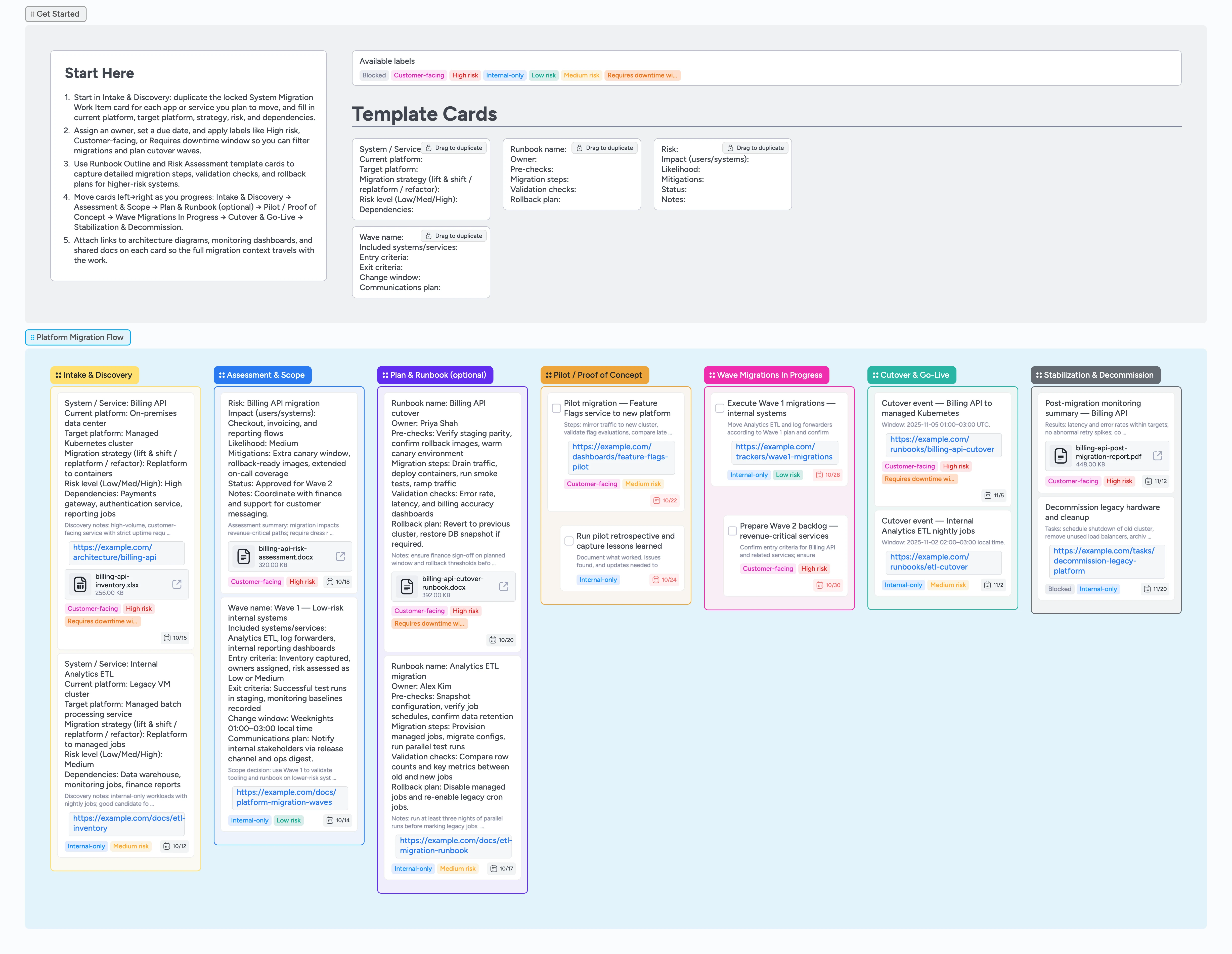The height and width of the screenshot is (954, 1232).
Task: Click the drag handle on Intake & Discovery header
Action: click(x=59, y=375)
